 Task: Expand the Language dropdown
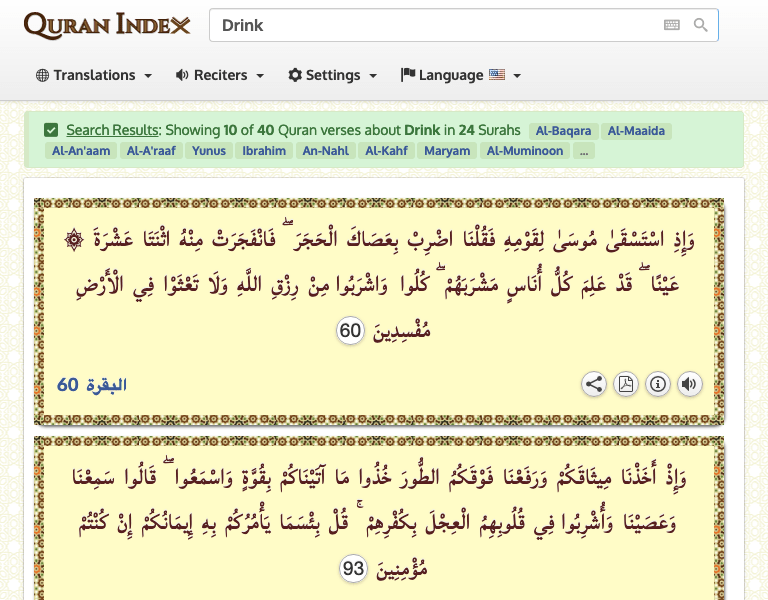(461, 75)
